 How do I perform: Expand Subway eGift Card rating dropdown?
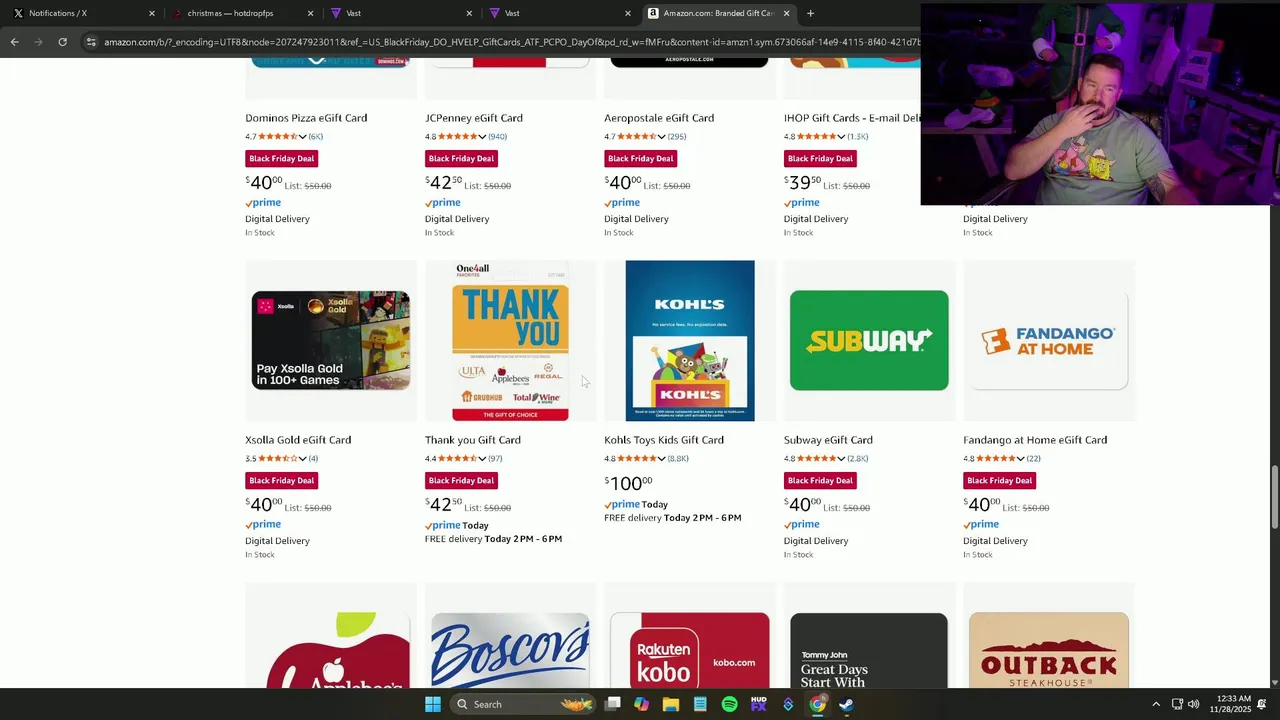pyautogui.click(x=841, y=459)
